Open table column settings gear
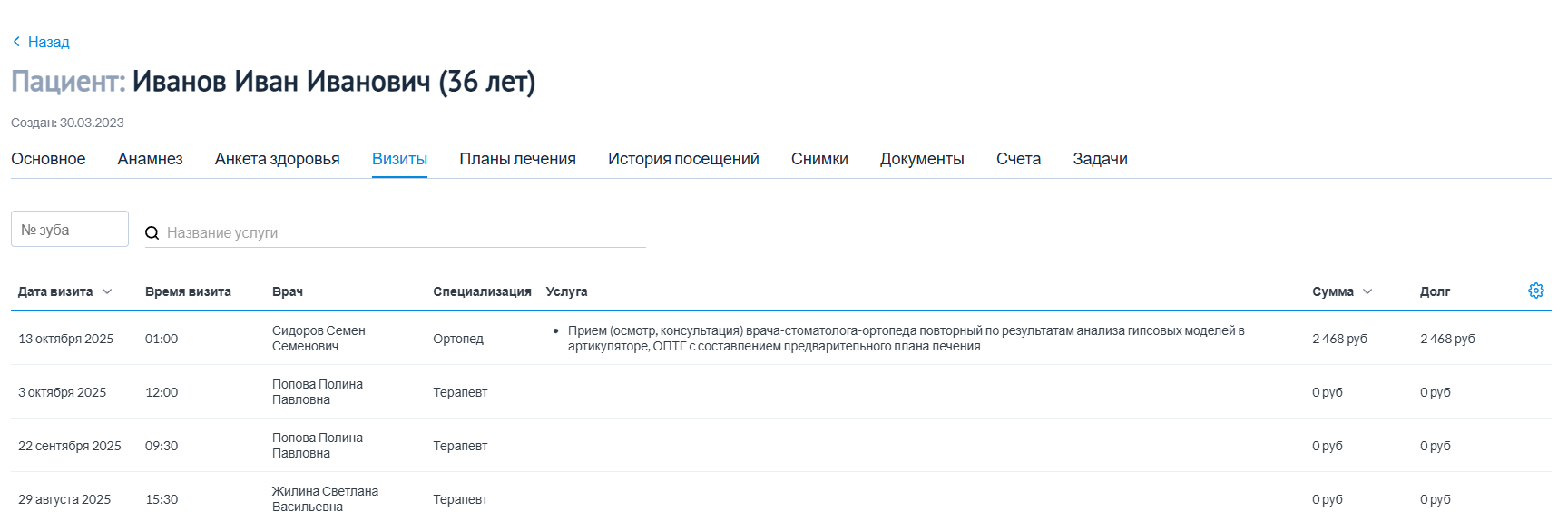 (x=1535, y=291)
